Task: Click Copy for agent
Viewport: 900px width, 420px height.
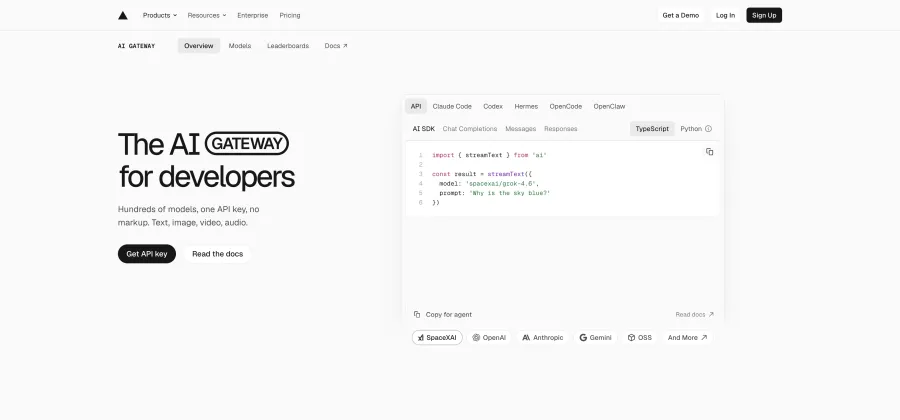Action: point(443,314)
